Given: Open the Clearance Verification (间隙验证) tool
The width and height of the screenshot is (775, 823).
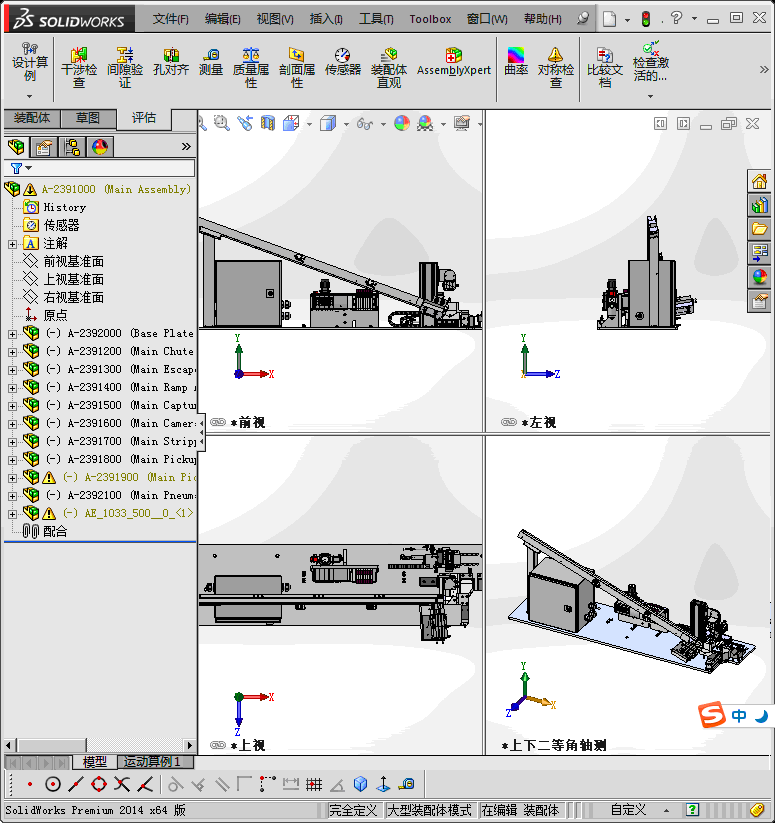Looking at the screenshot, I should tap(125, 68).
